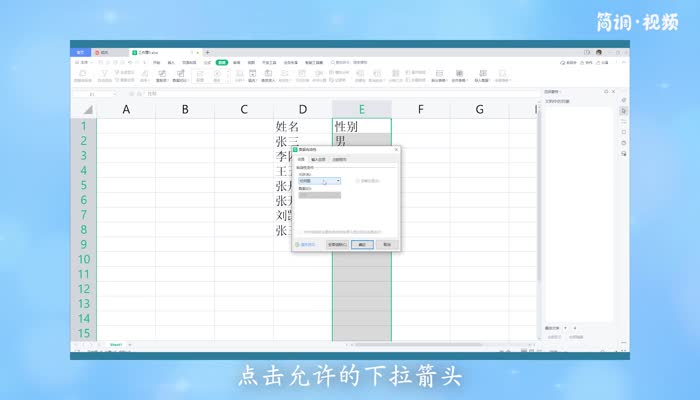Open the Allow dropdown in validation dialog
Image resolution: width=700 pixels, height=400 pixels.
tap(338, 181)
